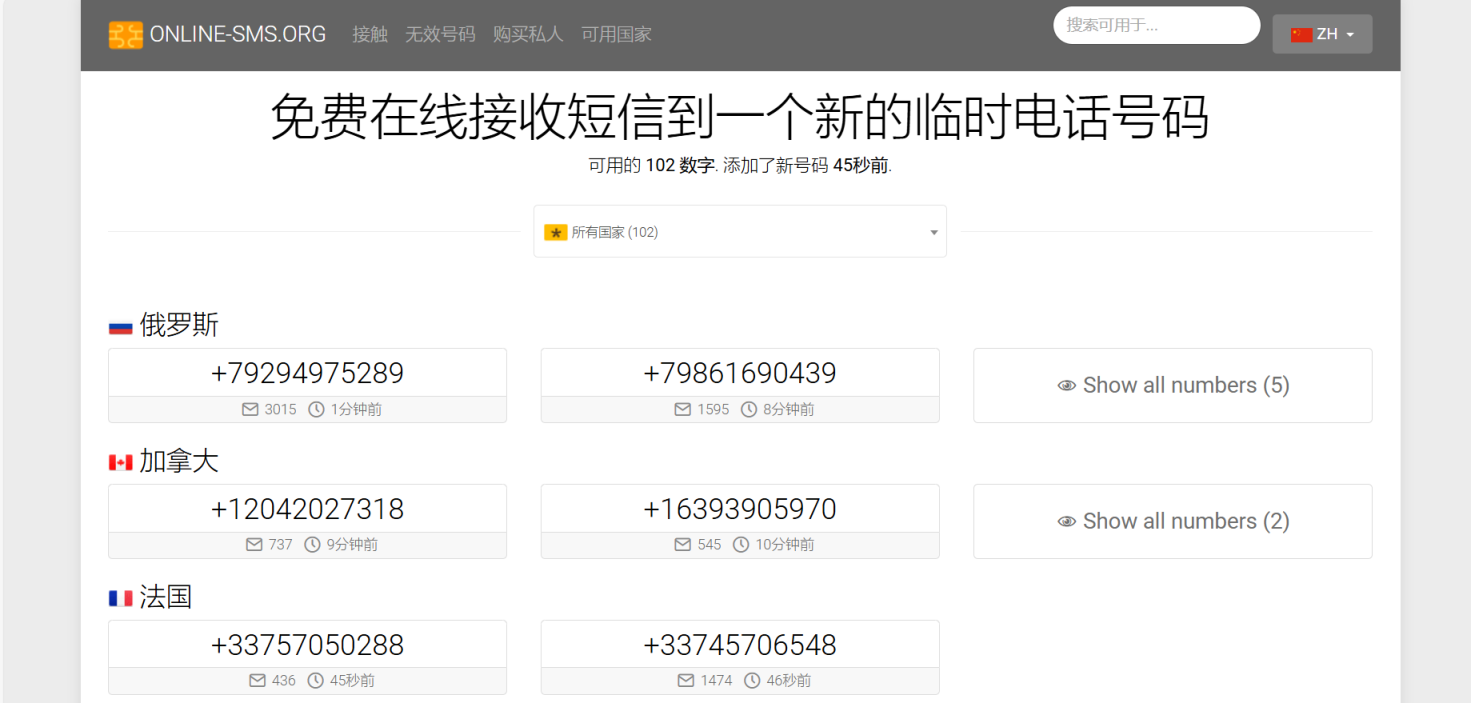The height and width of the screenshot is (703, 1471).
Task: Click the star icon in the country selector
Action: 556,231
